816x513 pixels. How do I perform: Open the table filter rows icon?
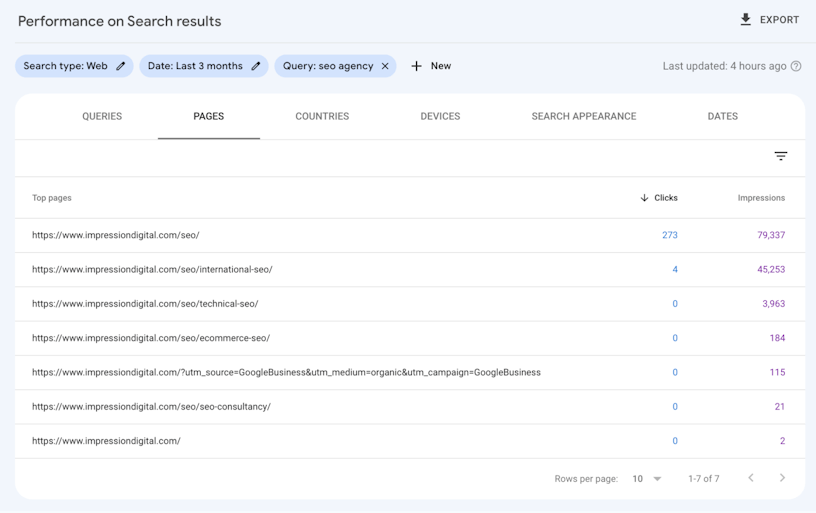tap(781, 156)
